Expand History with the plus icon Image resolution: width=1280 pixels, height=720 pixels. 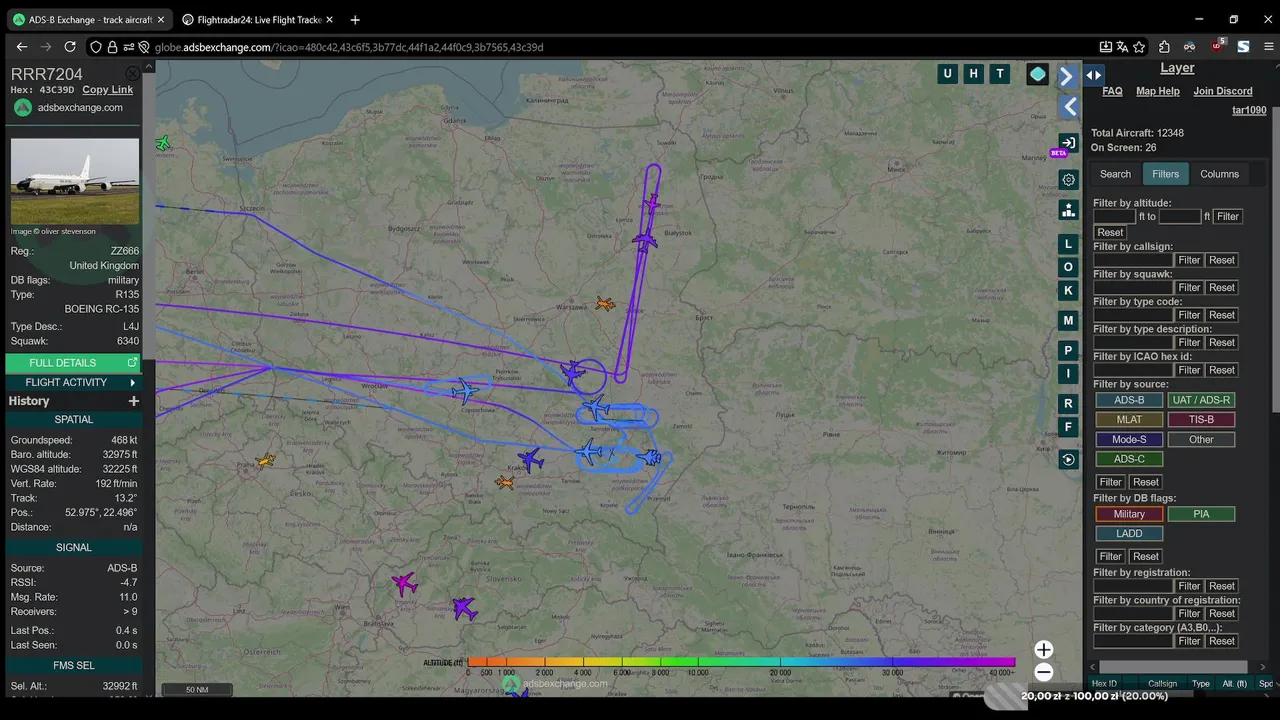coord(134,401)
